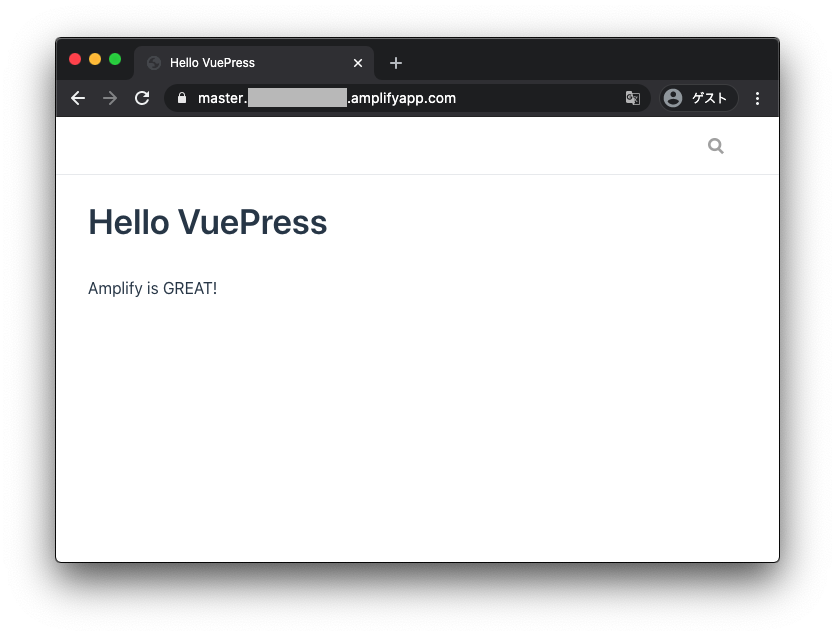Click the browser forward arrow
The height and width of the screenshot is (636, 835).
click(x=110, y=98)
